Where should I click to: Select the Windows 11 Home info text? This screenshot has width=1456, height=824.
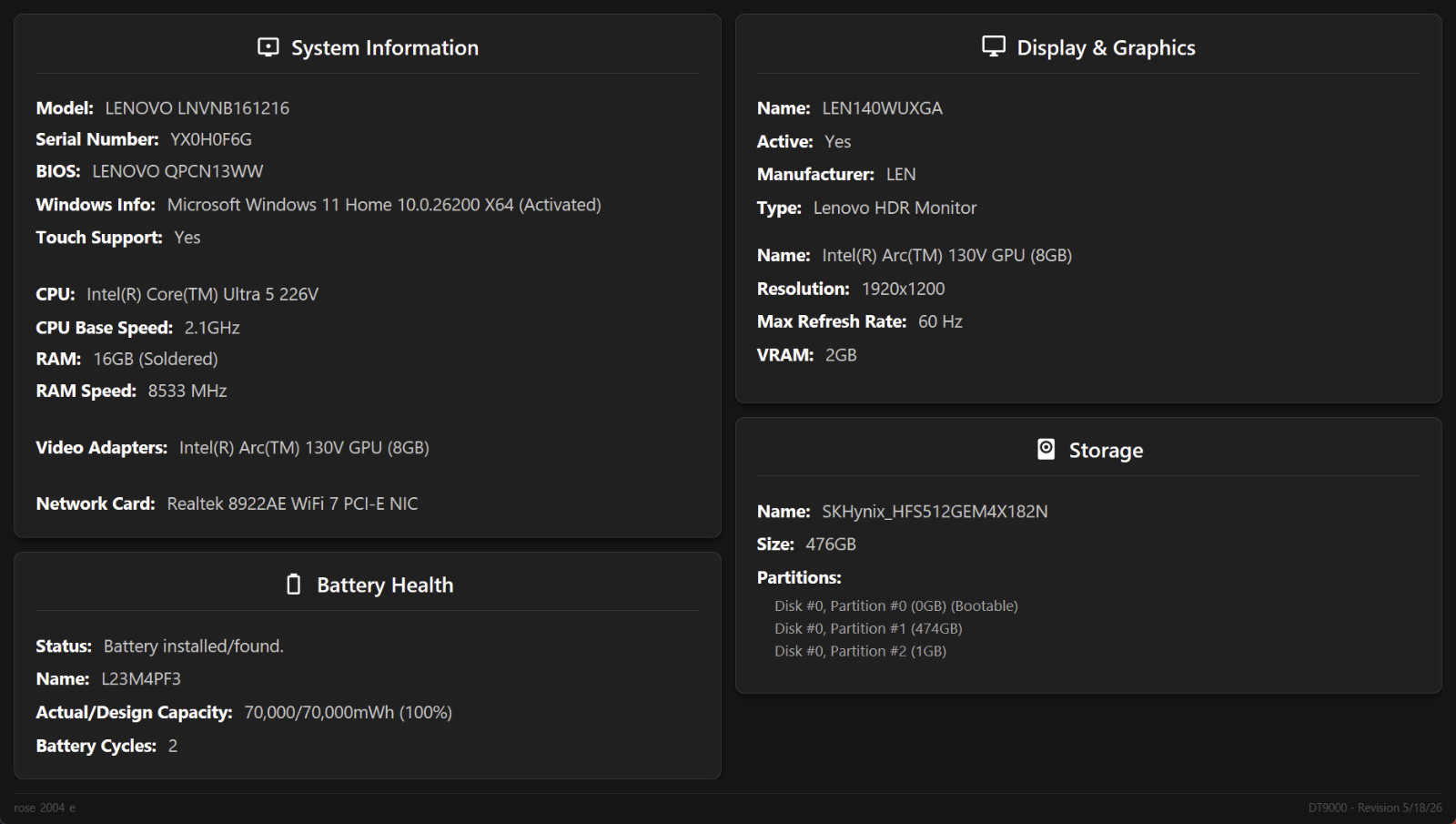384,205
